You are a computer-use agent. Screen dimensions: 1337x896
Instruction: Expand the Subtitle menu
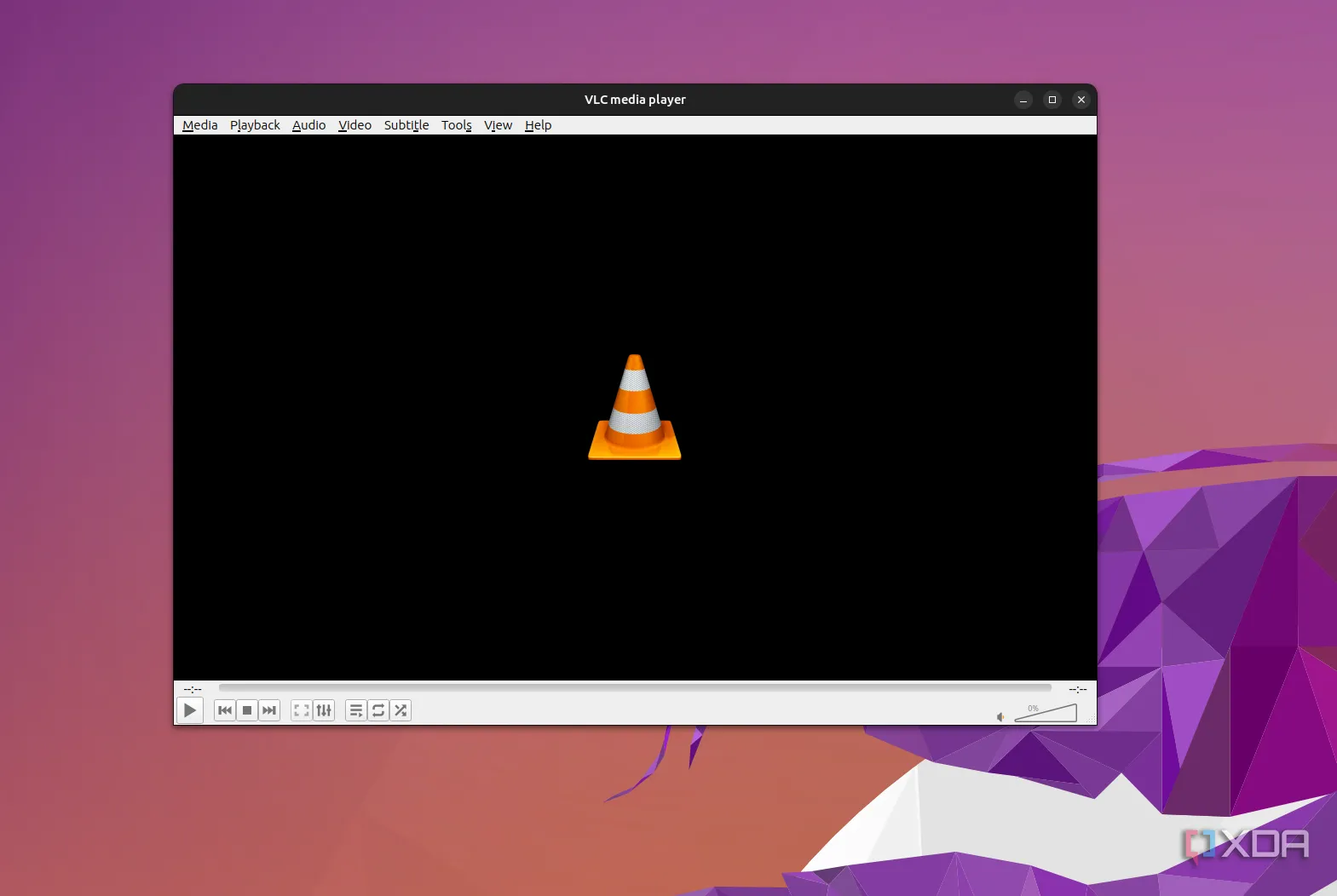pyautogui.click(x=406, y=125)
